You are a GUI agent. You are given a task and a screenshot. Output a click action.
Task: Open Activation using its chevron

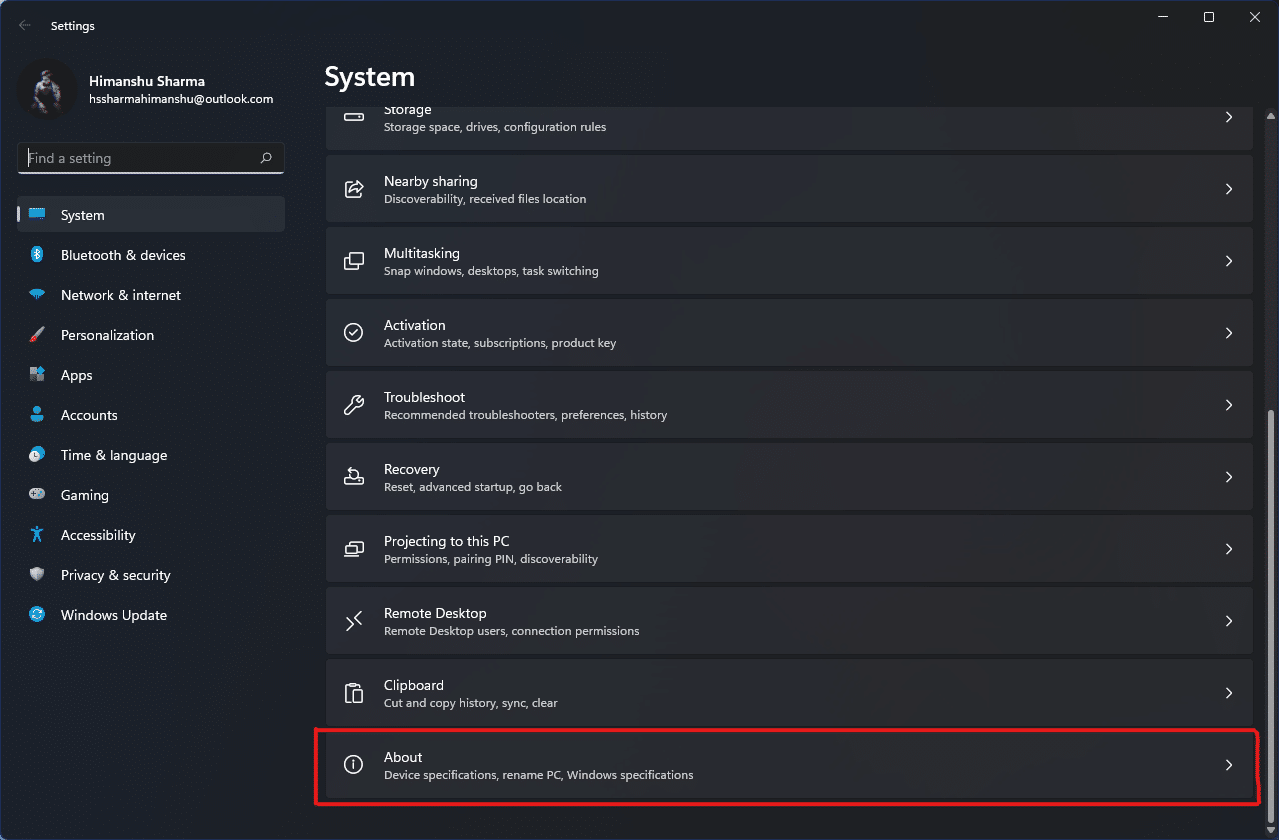(1229, 333)
